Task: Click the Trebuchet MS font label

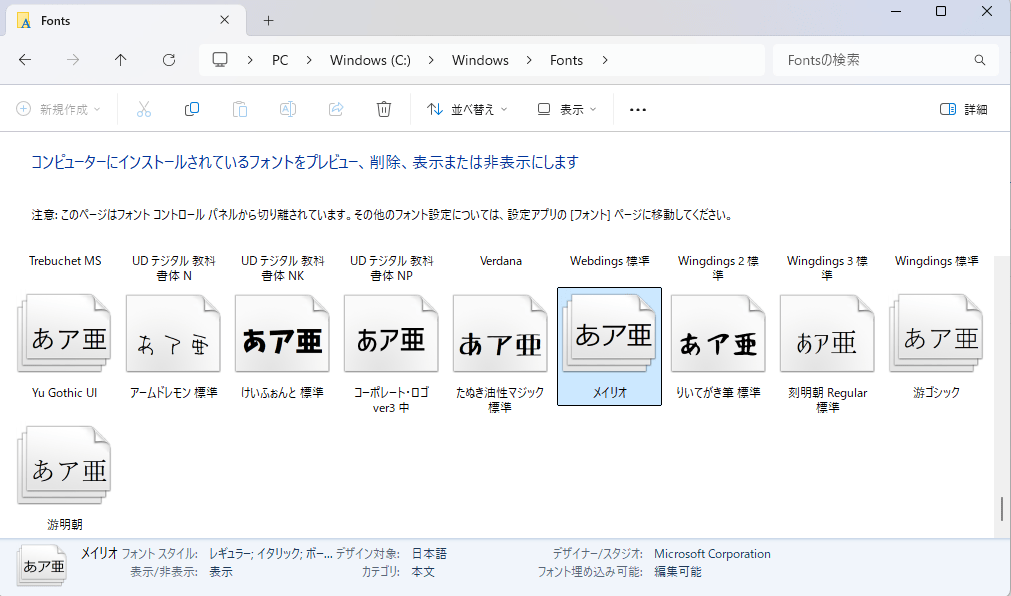Action: point(65,261)
